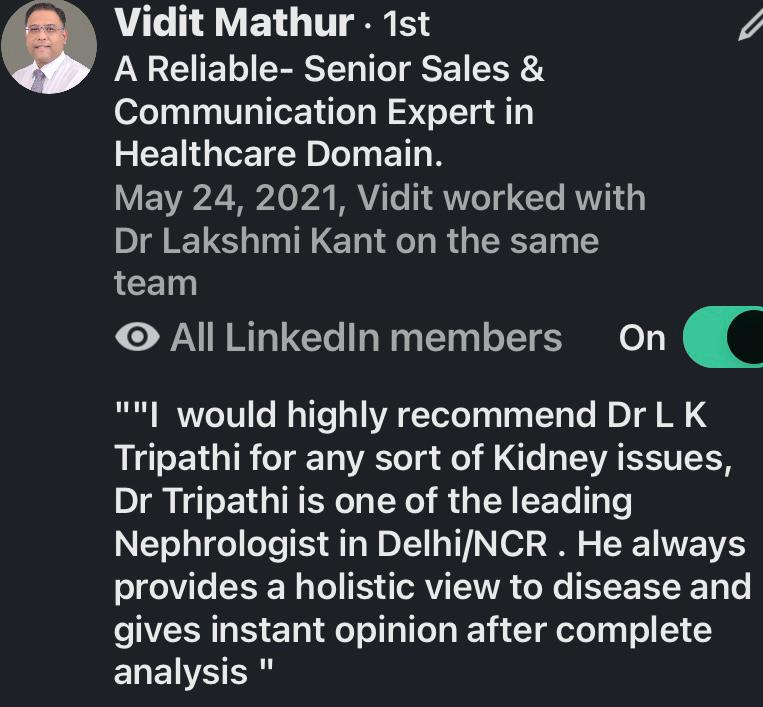The width and height of the screenshot is (763, 707).
Task: Select the "All LinkedIn members" visibility label
Action: tap(366, 338)
